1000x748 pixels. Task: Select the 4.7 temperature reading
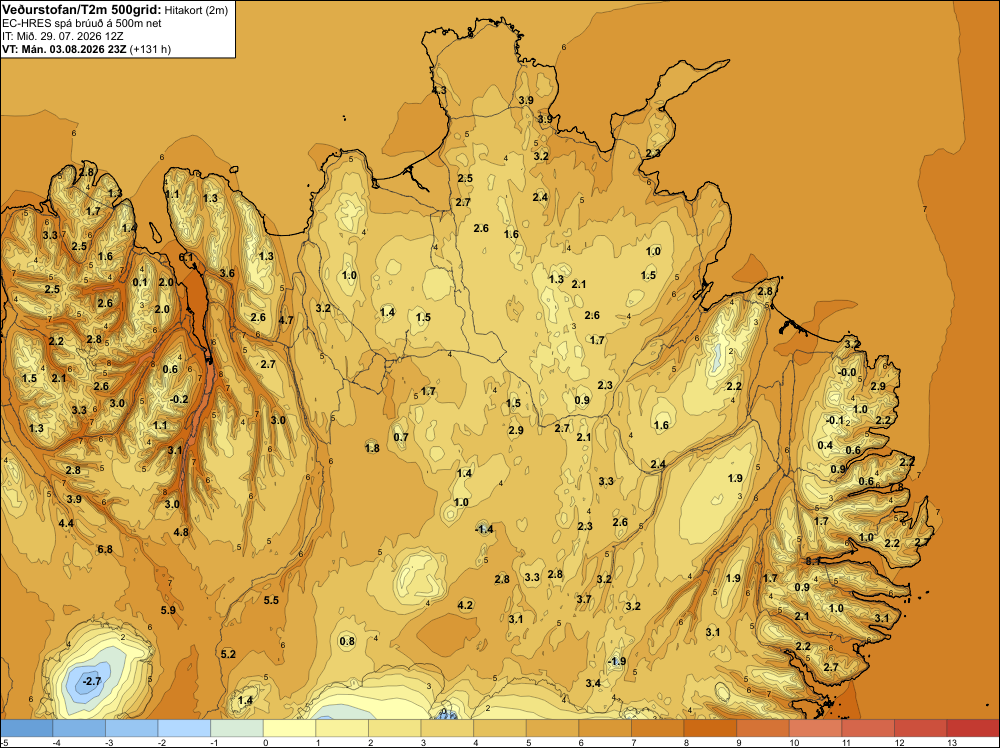pyautogui.click(x=286, y=320)
